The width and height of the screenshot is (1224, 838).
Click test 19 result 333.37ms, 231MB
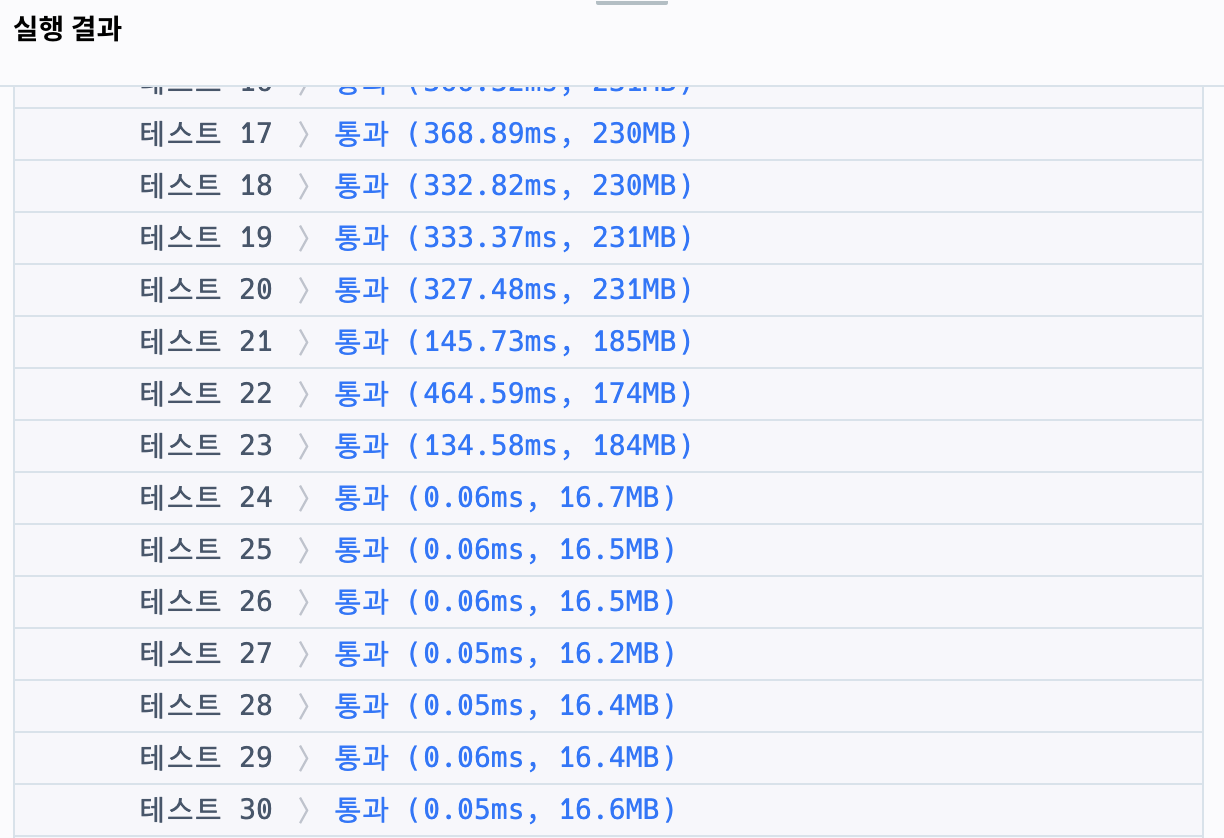tap(513, 237)
